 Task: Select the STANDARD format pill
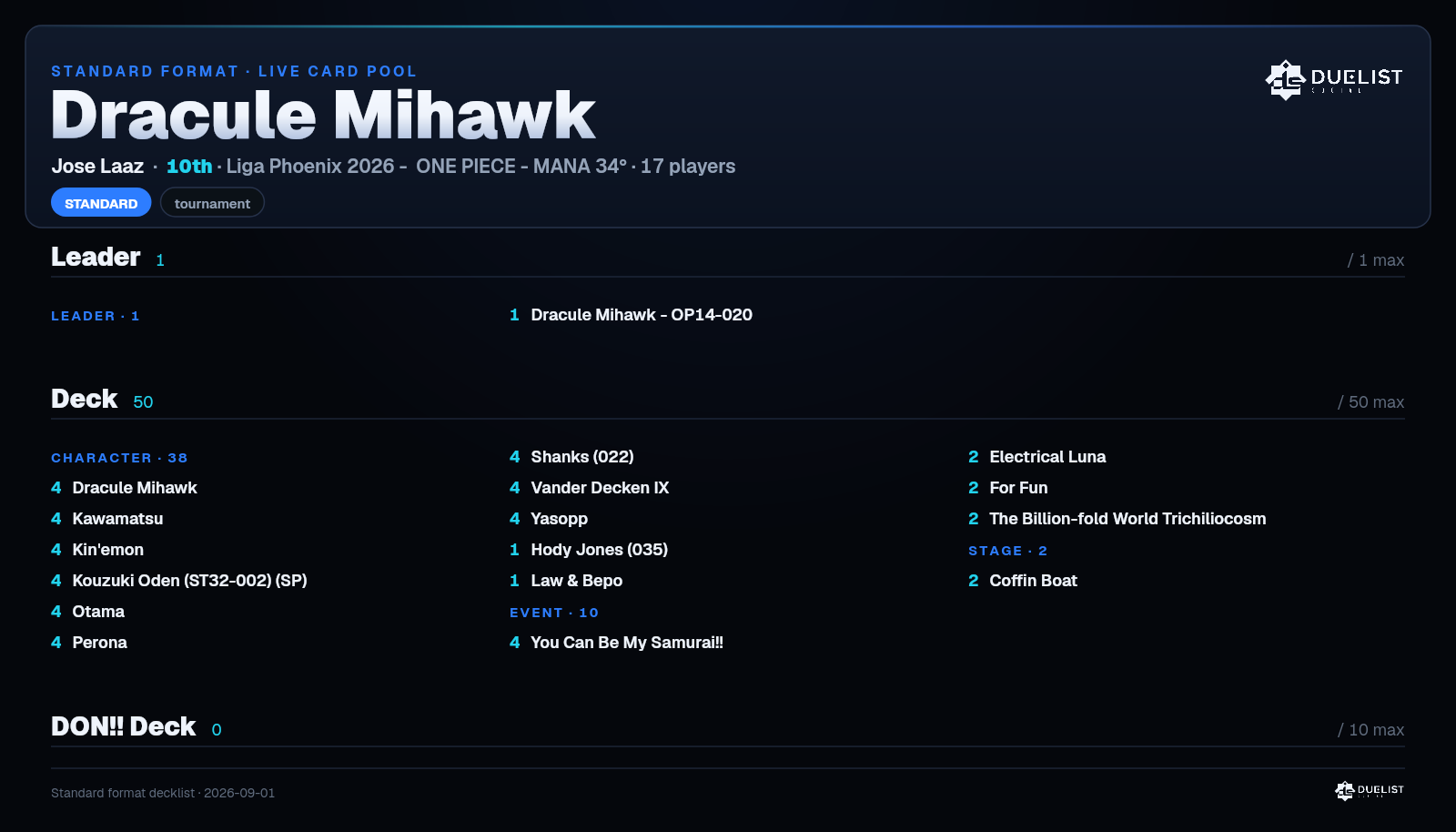tap(101, 203)
